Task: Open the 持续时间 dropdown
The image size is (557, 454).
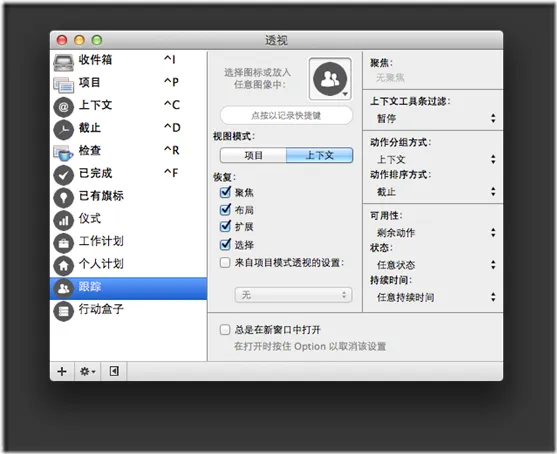Action: pyautogui.click(x=436, y=297)
